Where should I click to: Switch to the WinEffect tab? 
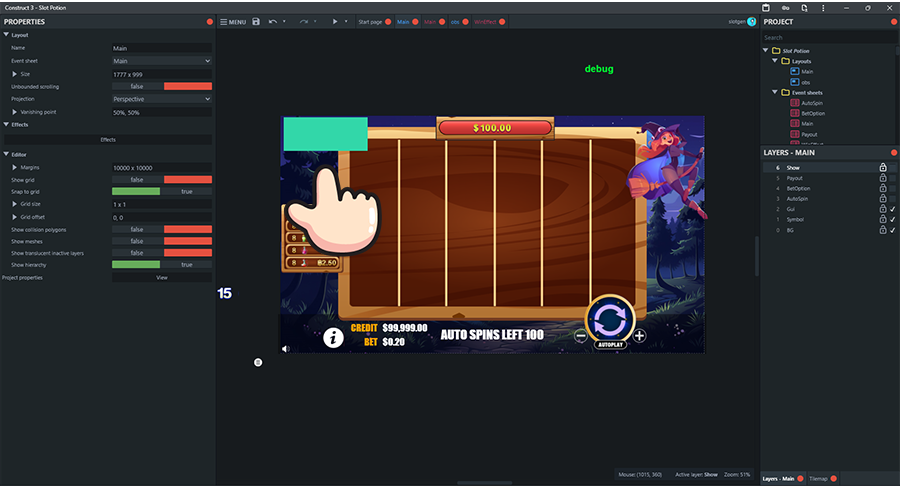point(485,22)
